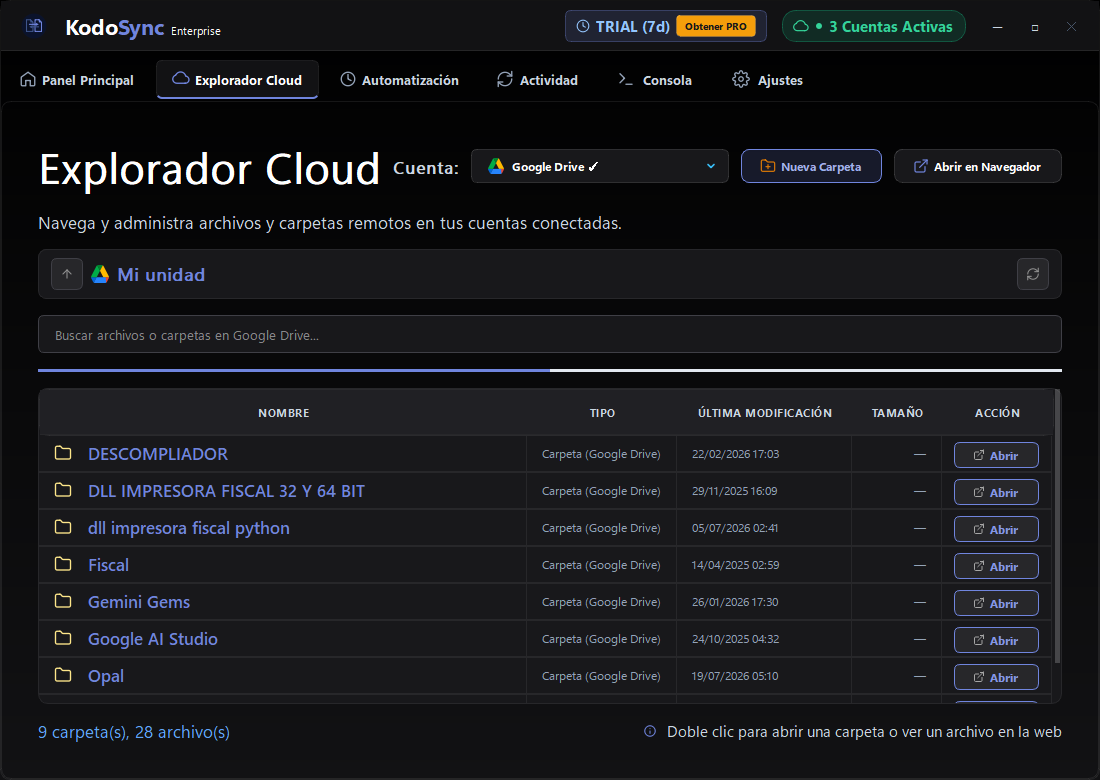Switch to the Explorador Cloud tab
1100x780 pixels.
pos(238,80)
